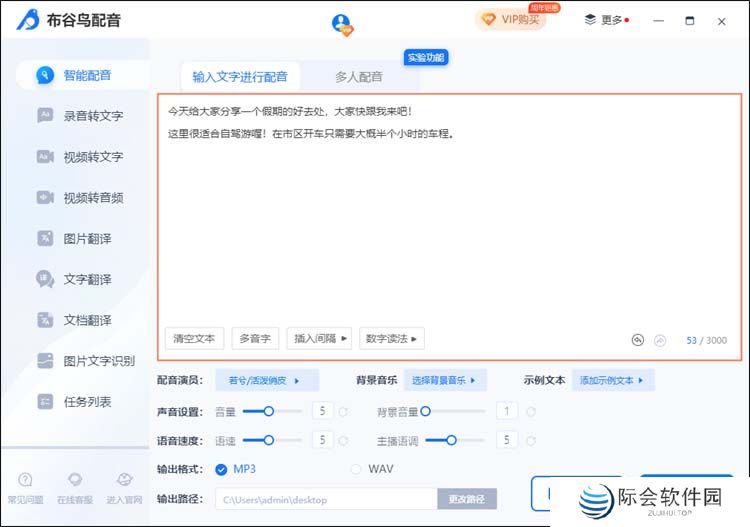The height and width of the screenshot is (527, 750).
Task: Click 多音字 button
Action: pyautogui.click(x=255, y=339)
